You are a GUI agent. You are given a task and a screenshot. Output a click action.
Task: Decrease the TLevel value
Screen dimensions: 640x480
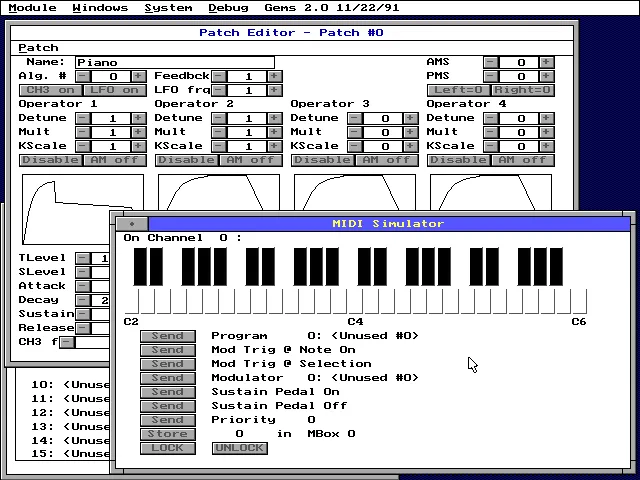click(83, 258)
